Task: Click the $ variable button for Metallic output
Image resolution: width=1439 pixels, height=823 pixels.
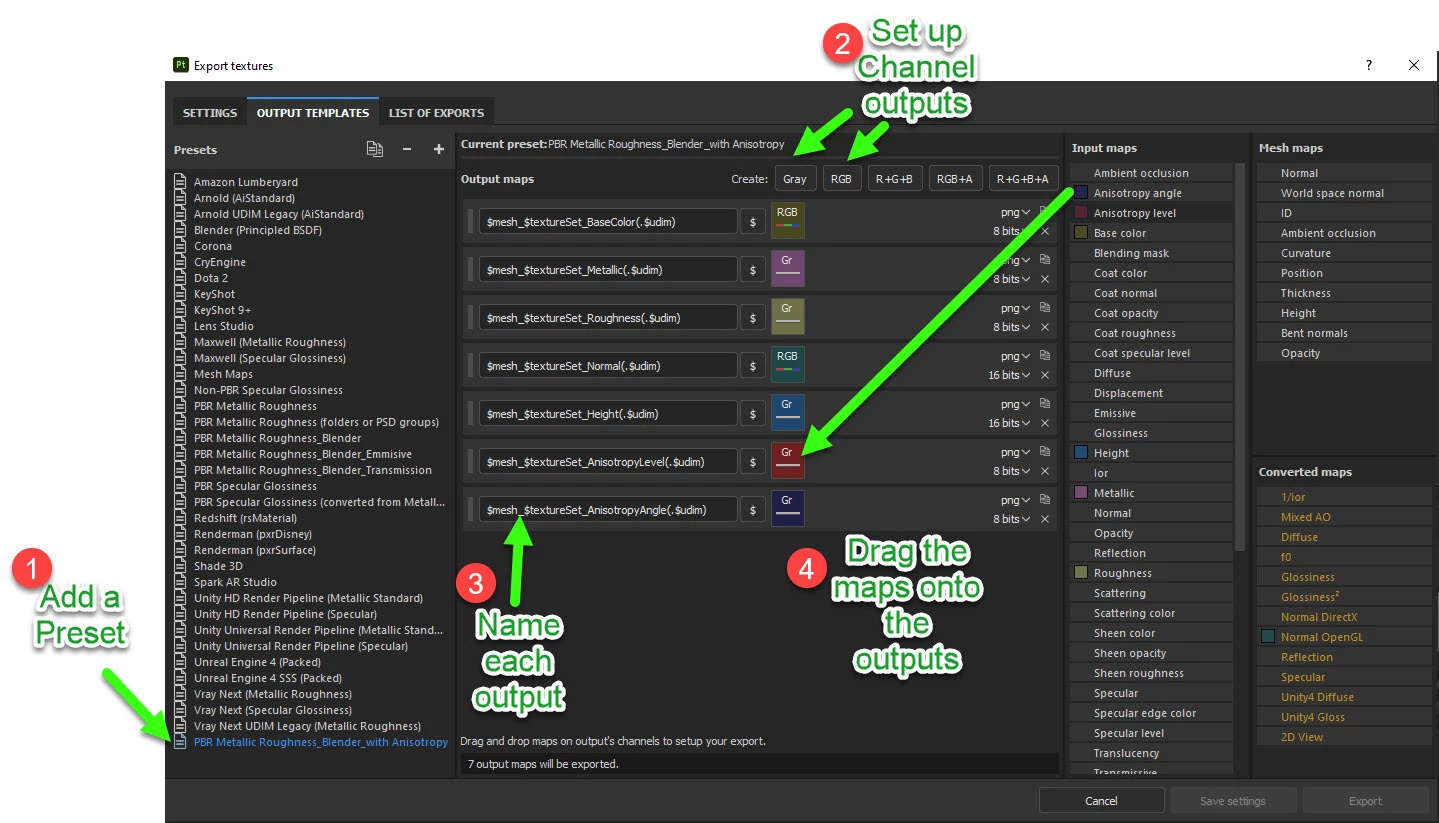Action: tap(752, 270)
